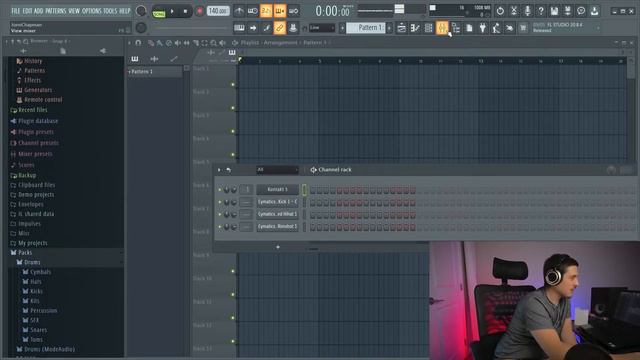Click the save project floppy icon
640x360 pixels.
pyautogui.click(x=554, y=11)
